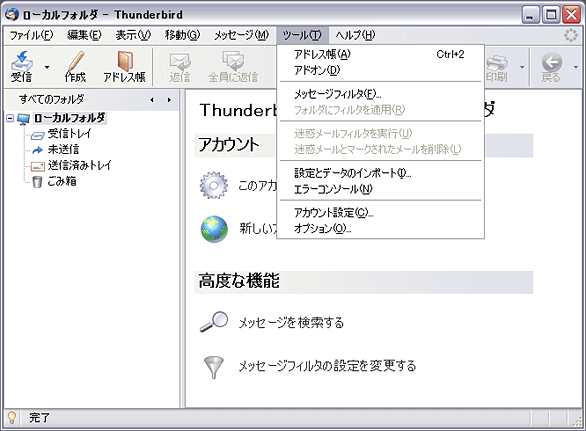Image resolution: width=586 pixels, height=431 pixels.
Task: Open the メッセージ(M) menu
Action: [x=241, y=35]
